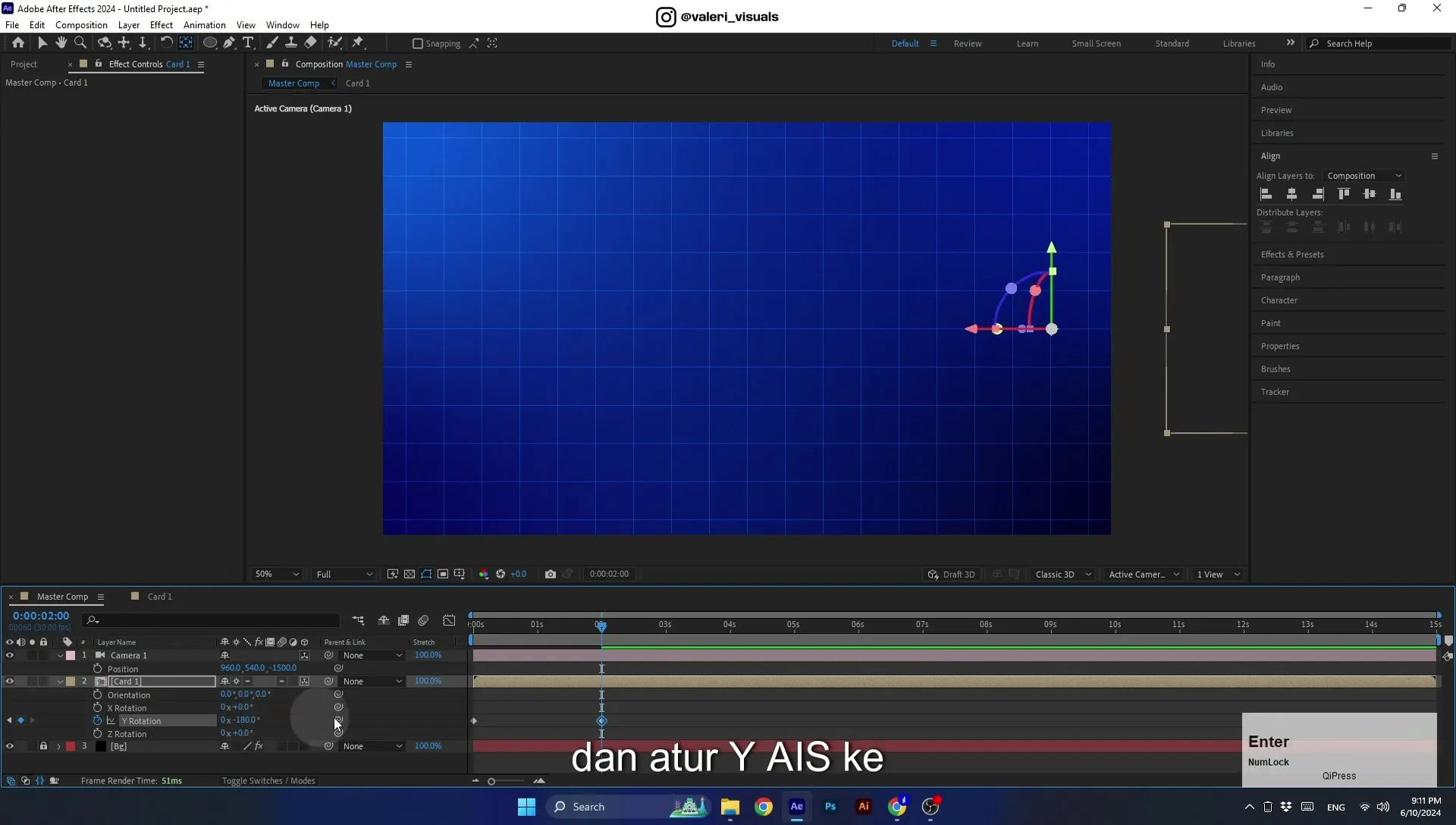This screenshot has width=1456, height=825.
Task: Click Toggle Switches / Modes button
Action: click(x=268, y=781)
